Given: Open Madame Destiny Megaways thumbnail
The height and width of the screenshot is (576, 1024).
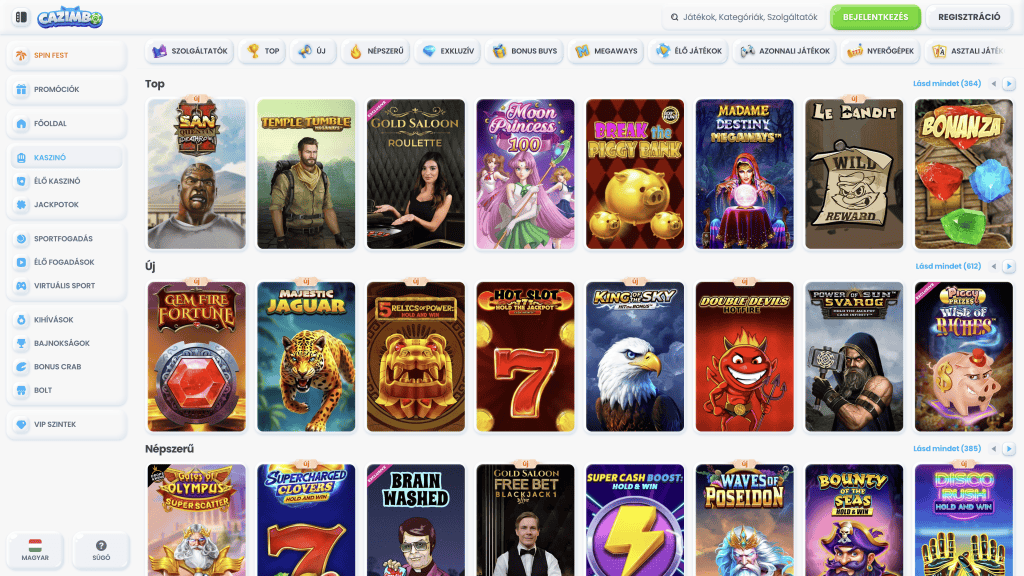Looking at the screenshot, I should coord(744,174).
